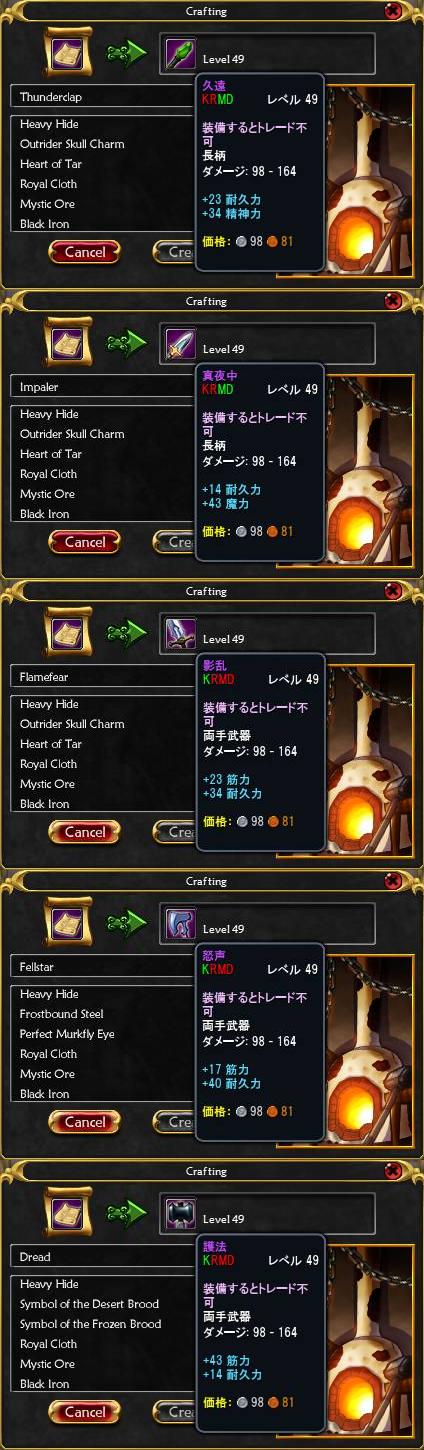
Task: Click the green polearm result icon for Thunderclap
Action: 180,53
